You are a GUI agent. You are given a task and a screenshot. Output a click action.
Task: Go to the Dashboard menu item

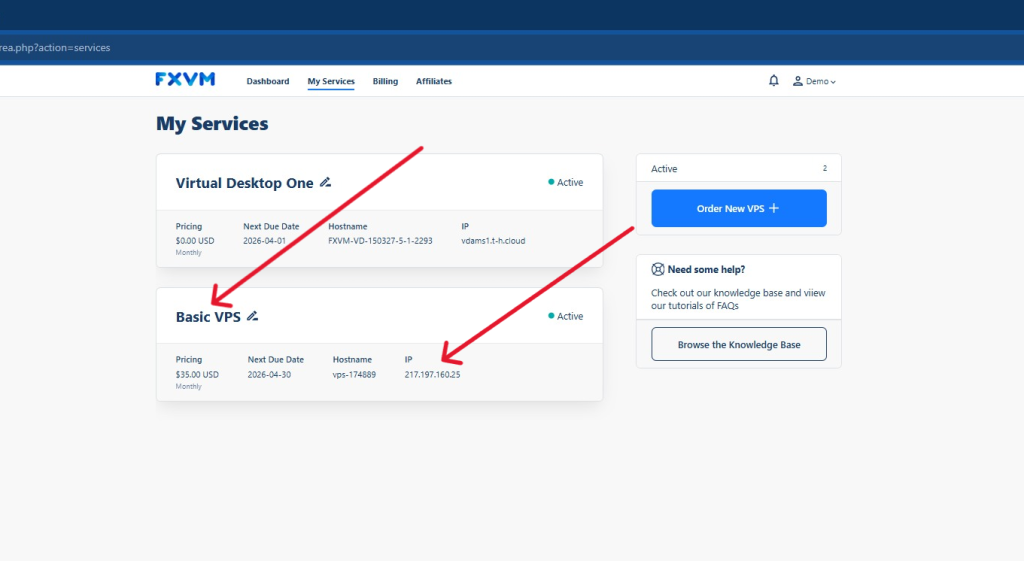(x=268, y=81)
